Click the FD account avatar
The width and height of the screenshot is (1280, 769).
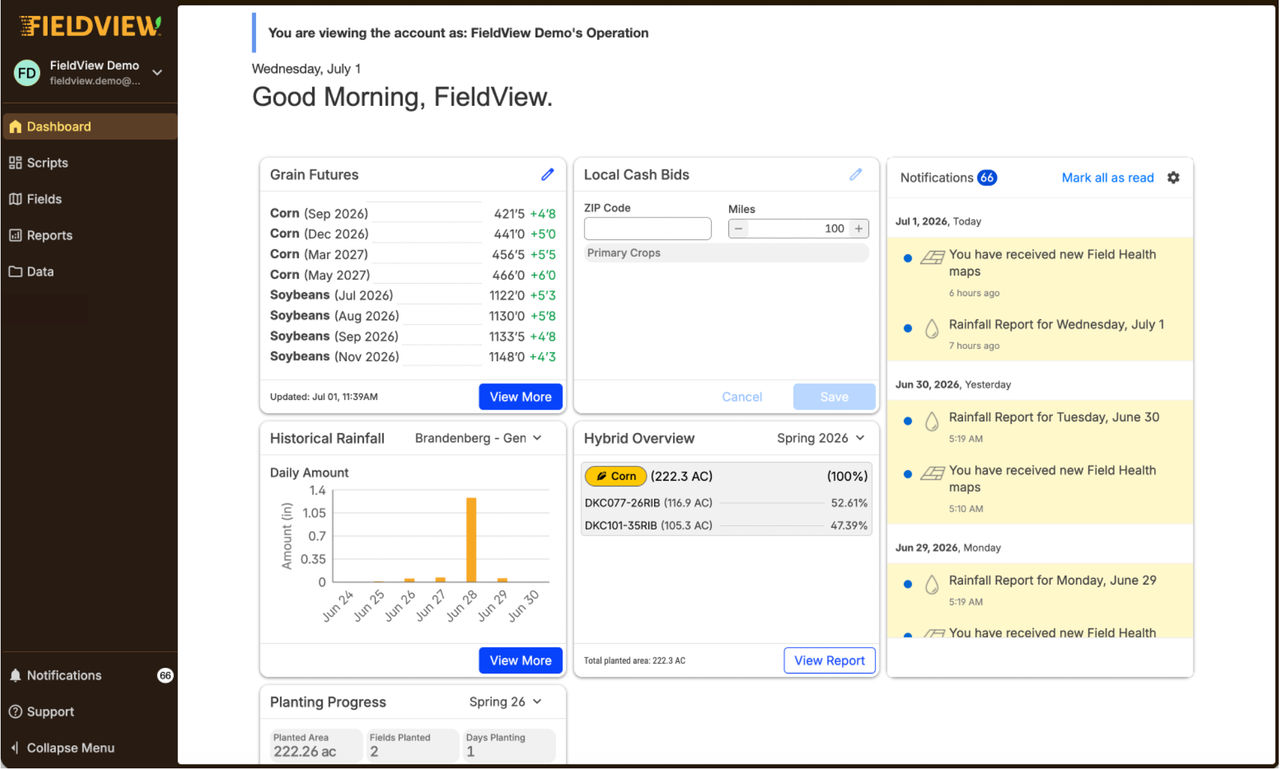(x=27, y=72)
